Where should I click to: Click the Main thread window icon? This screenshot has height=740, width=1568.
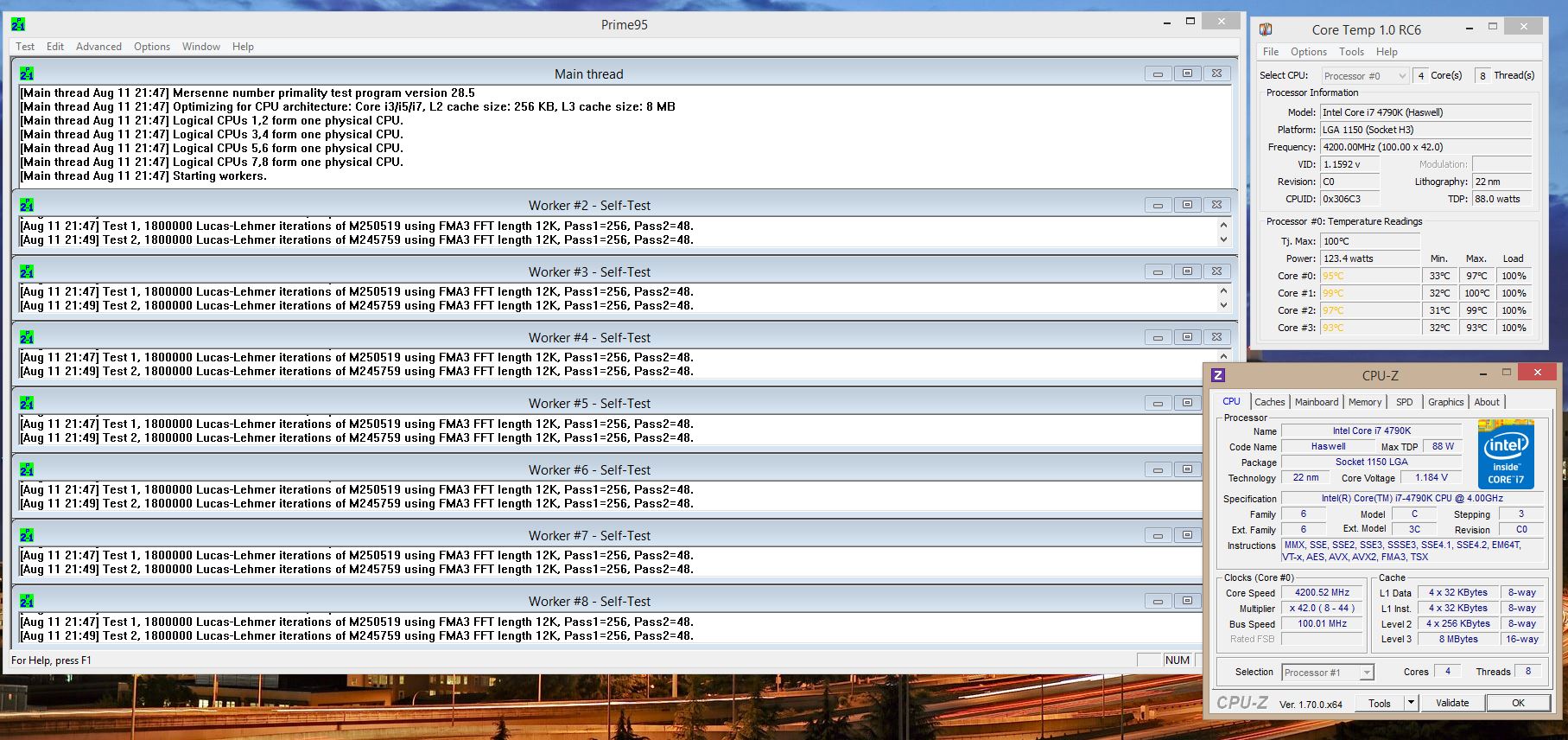[x=27, y=73]
